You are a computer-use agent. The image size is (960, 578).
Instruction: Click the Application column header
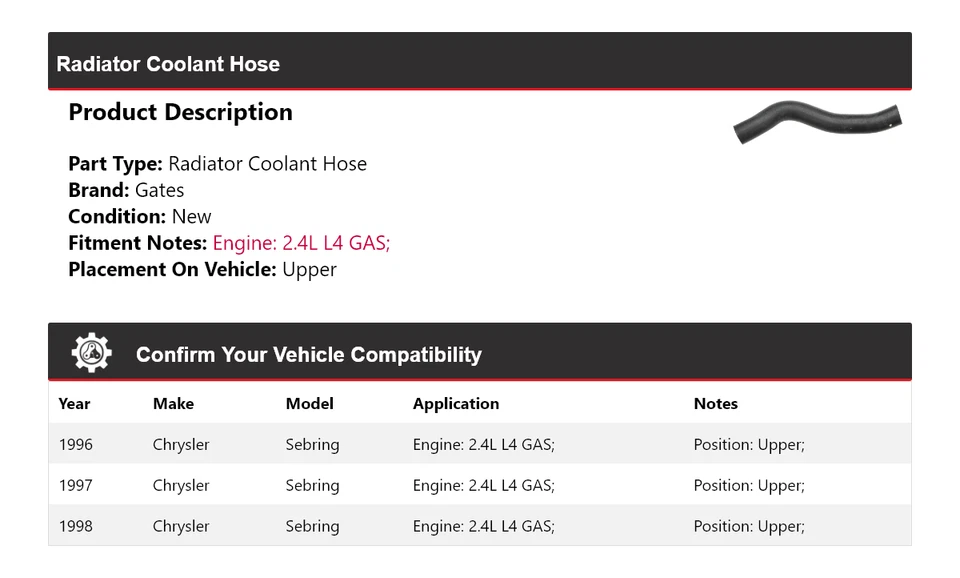pyautogui.click(x=455, y=404)
